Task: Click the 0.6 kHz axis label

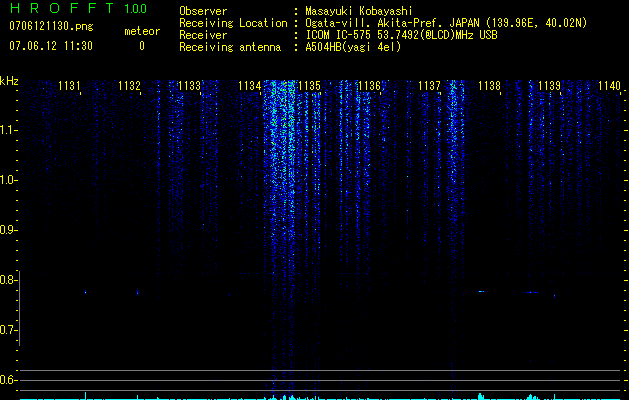Action: coord(6,380)
